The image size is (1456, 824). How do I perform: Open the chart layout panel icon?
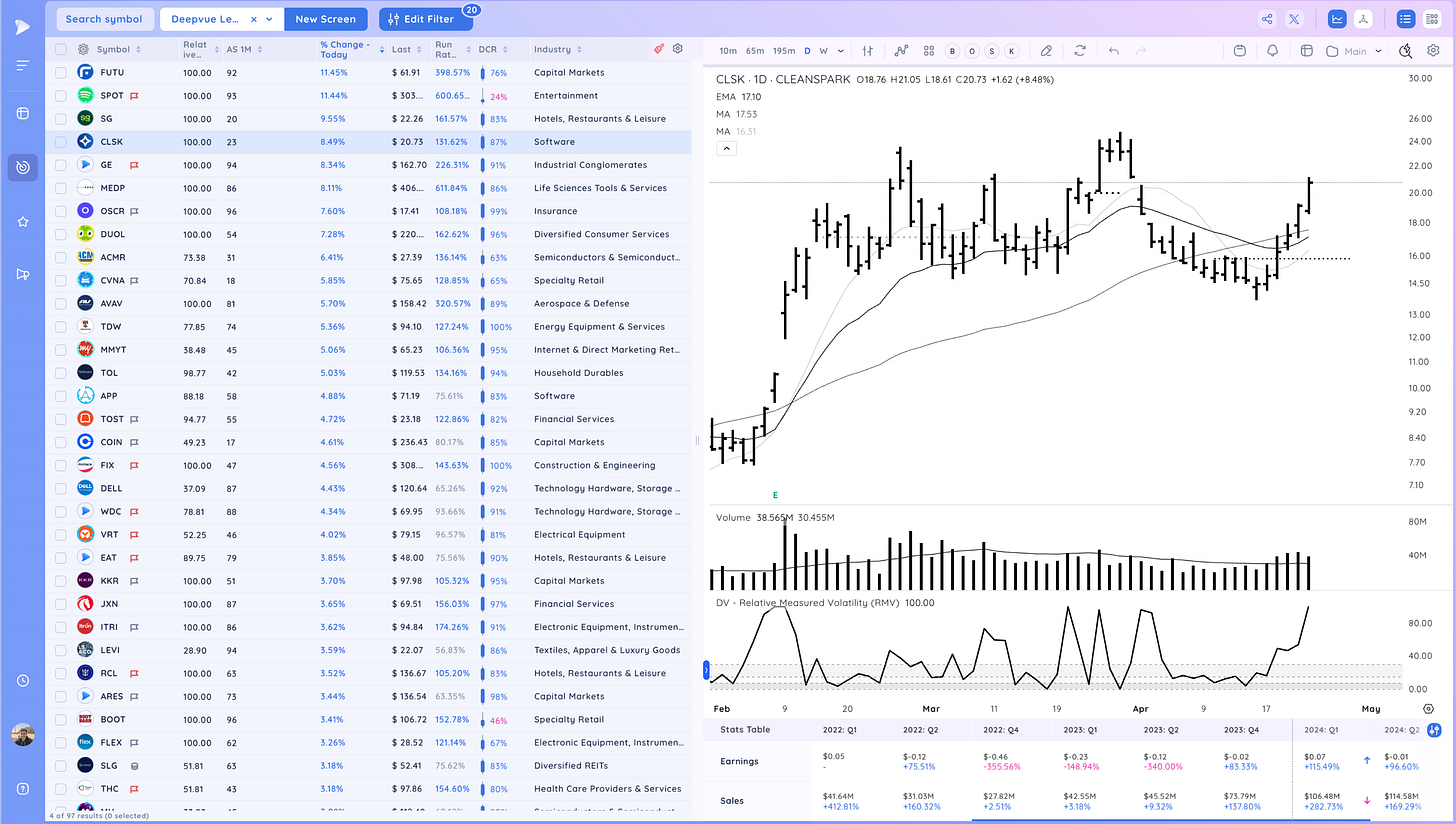(1306, 51)
